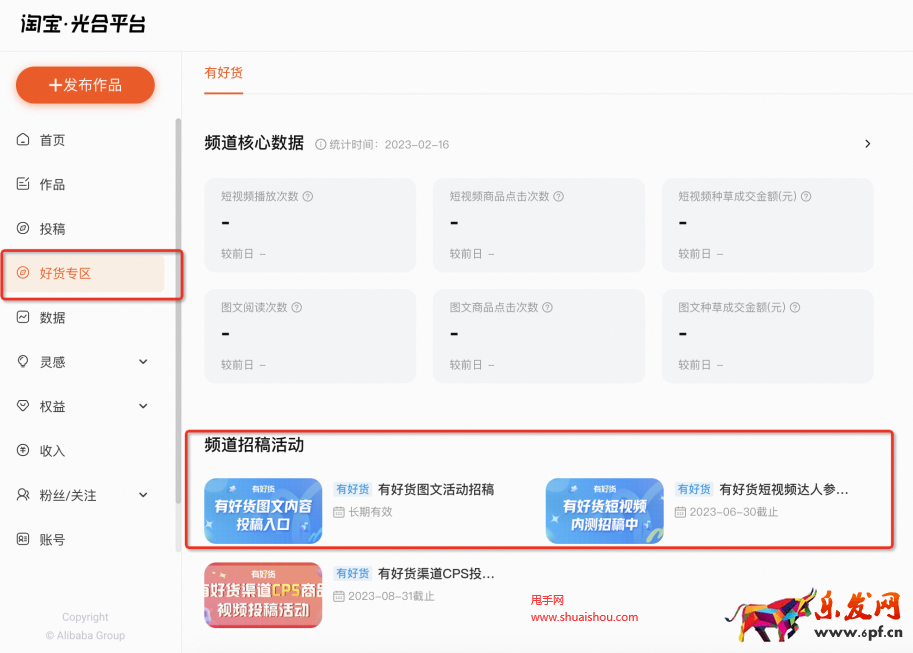Click the 作品 works icon
Screen dimensions: 913x653
coord(23,184)
